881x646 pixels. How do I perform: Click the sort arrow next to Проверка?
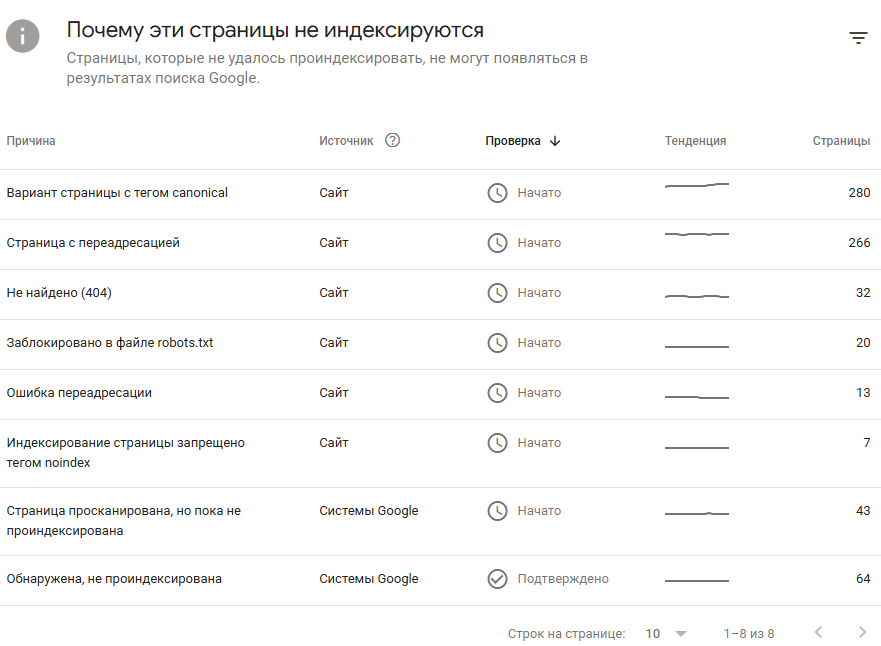tap(555, 141)
